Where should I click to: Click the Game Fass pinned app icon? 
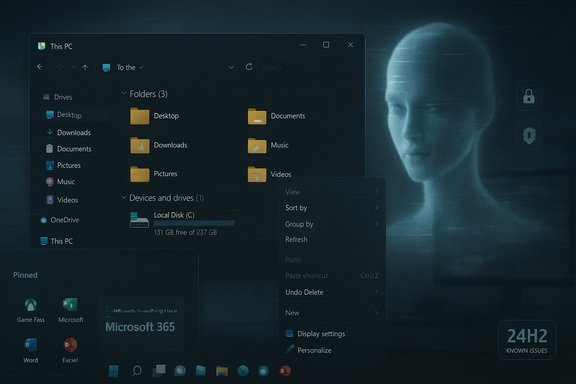pos(30,305)
